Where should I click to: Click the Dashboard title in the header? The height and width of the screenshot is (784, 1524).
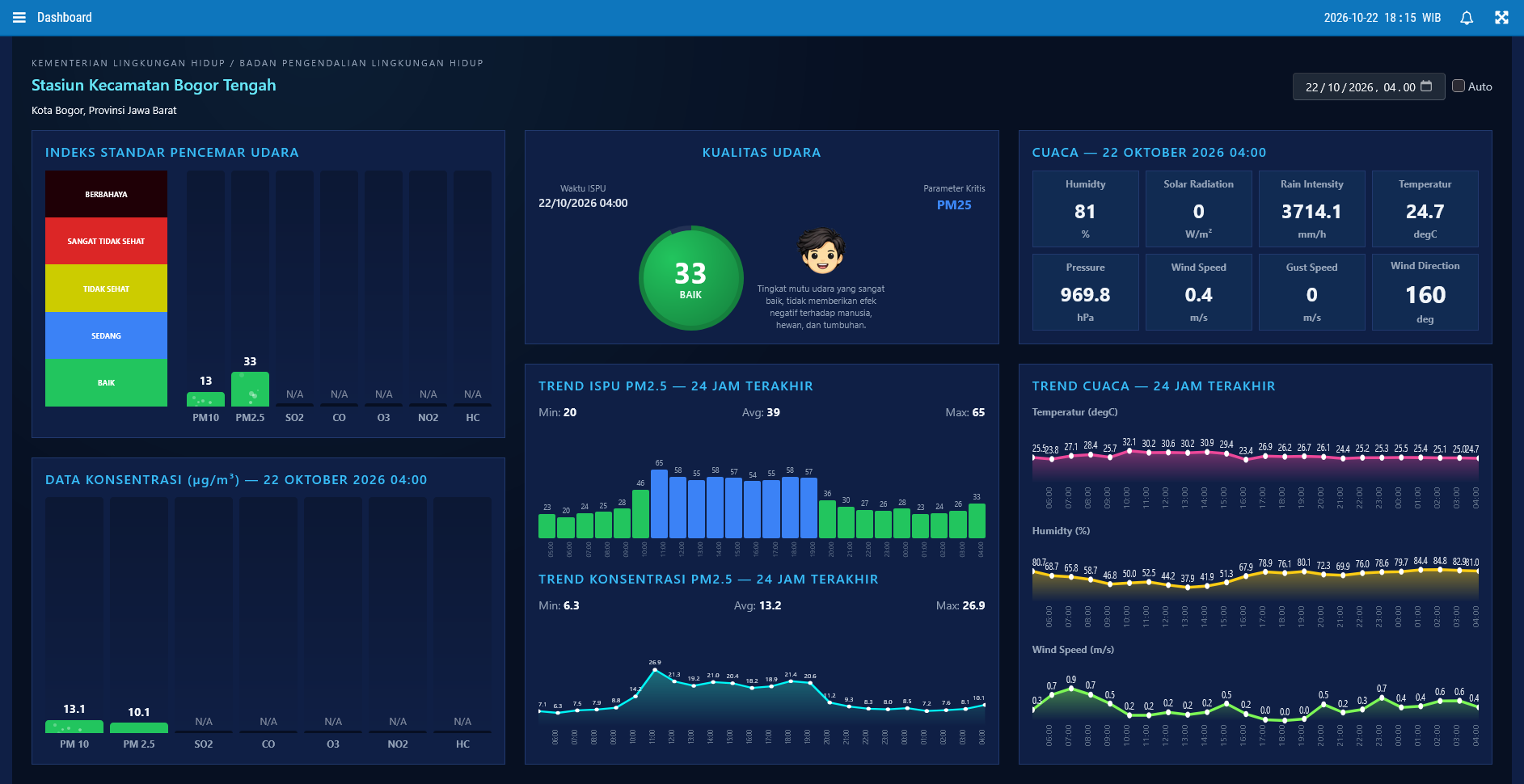65,18
